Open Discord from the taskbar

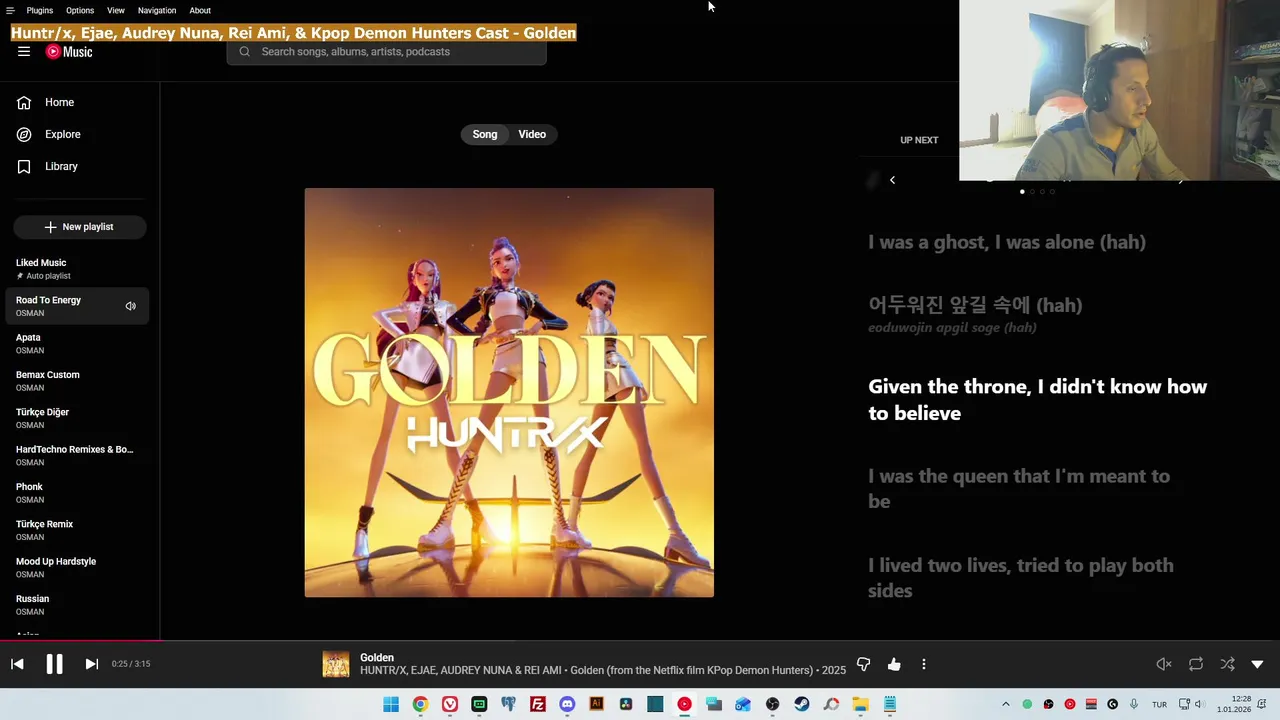[x=567, y=704]
